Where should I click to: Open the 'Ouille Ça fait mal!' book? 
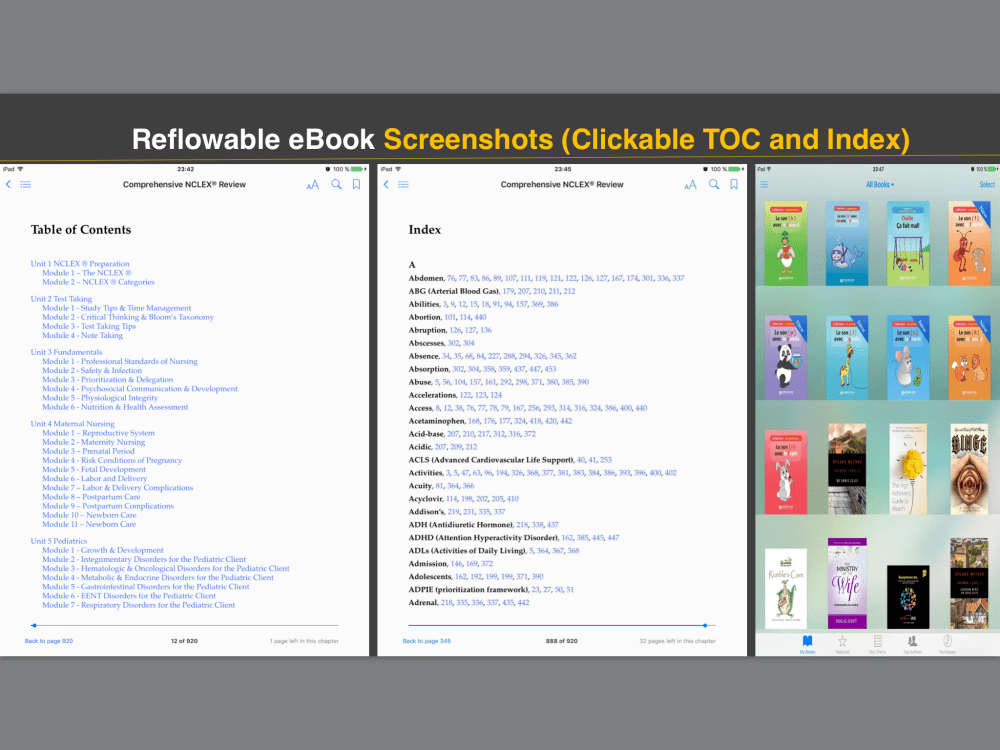[908, 244]
